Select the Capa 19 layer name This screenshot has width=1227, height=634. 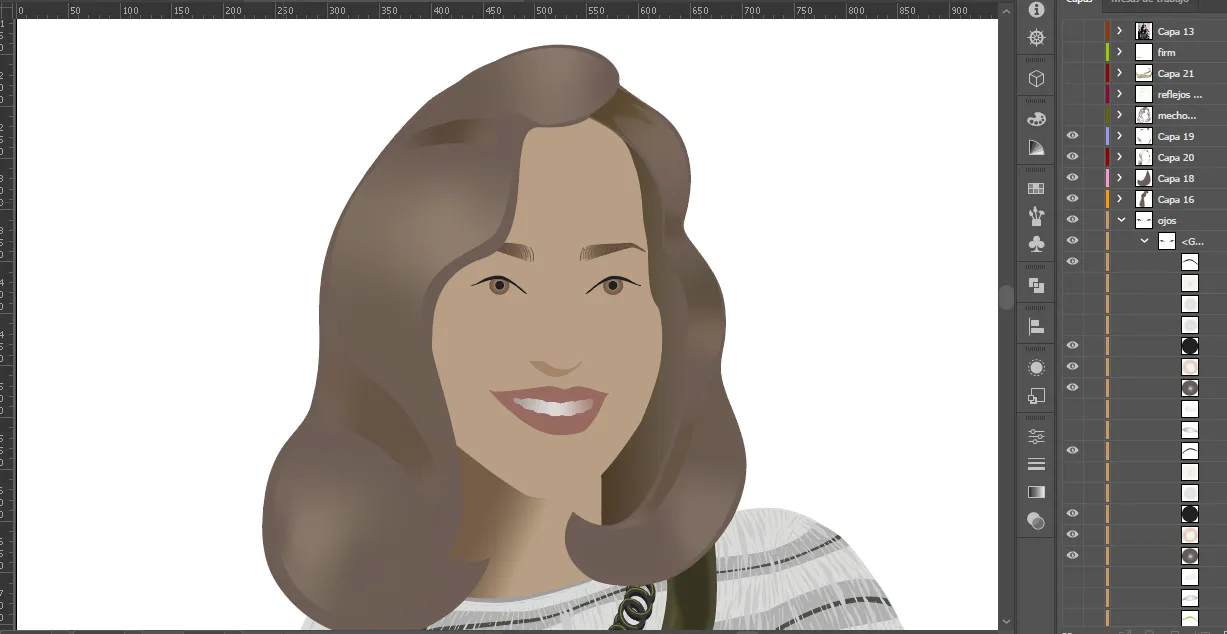pos(1176,137)
